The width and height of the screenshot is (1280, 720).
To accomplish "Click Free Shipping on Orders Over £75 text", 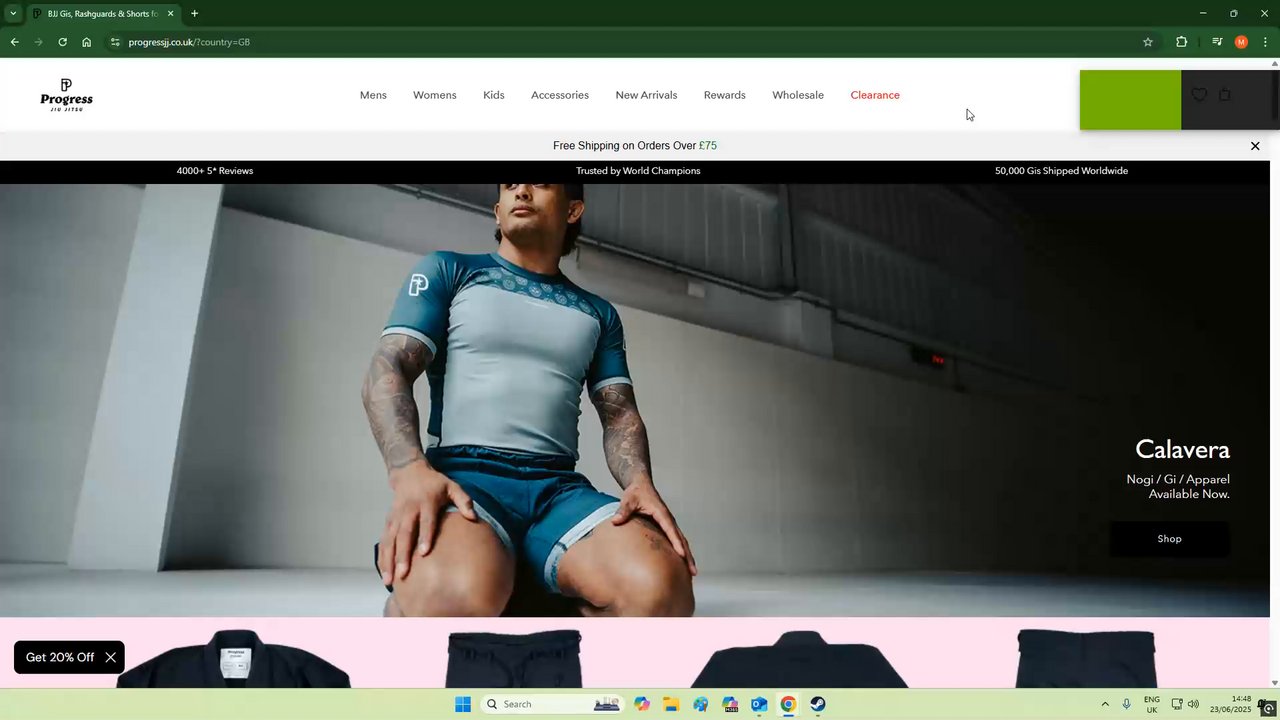I will pos(635,146).
